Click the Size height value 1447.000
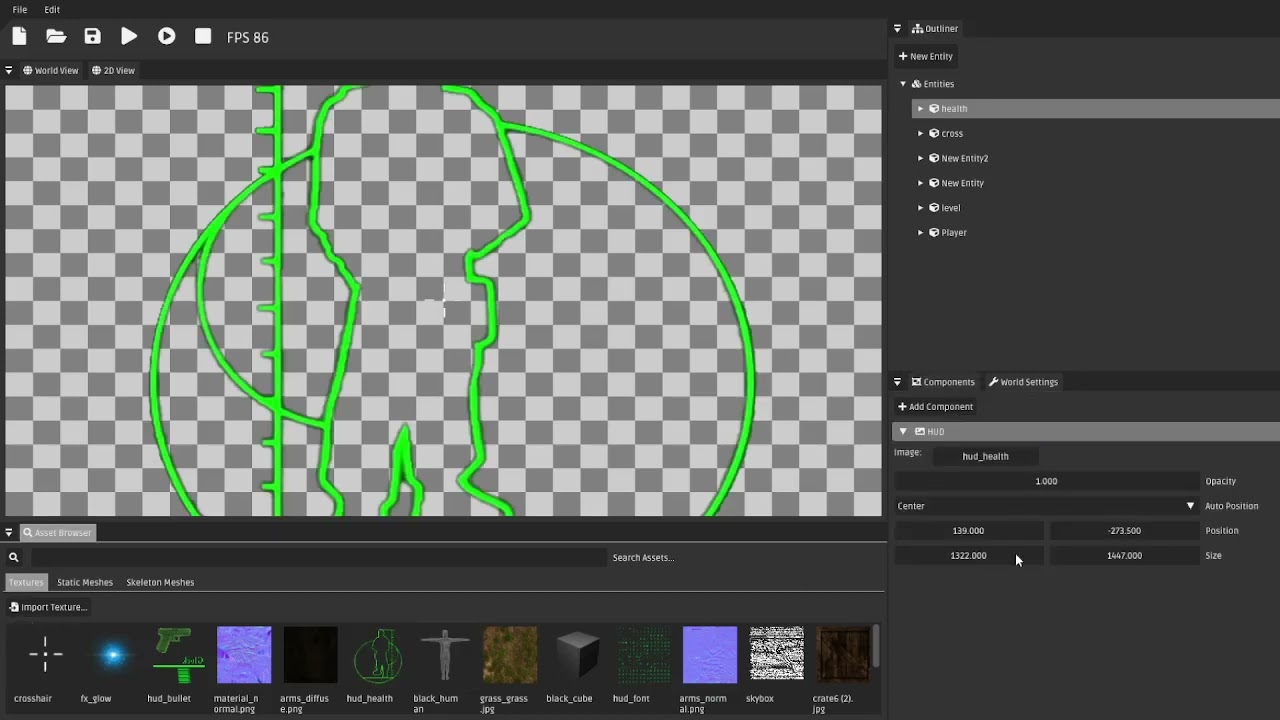The width and height of the screenshot is (1280, 720). 1124,556
